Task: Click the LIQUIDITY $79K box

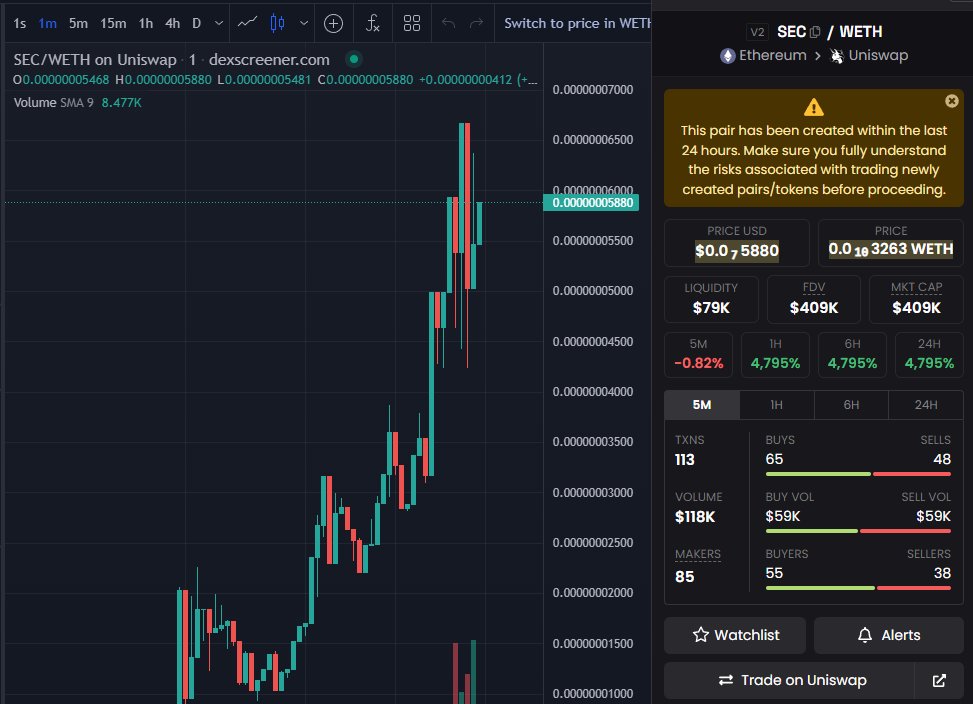Action: (x=711, y=300)
